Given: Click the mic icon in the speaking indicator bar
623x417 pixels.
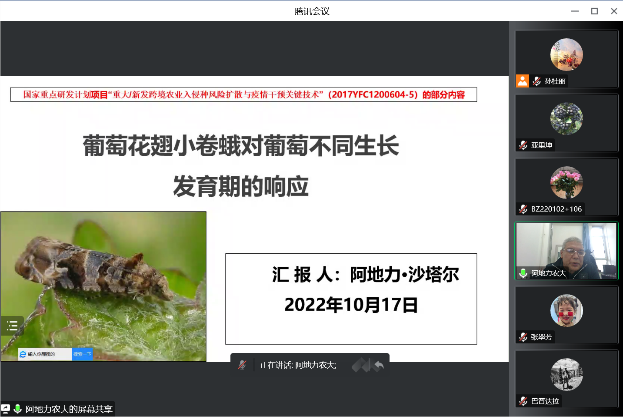Looking at the screenshot, I should [242, 366].
